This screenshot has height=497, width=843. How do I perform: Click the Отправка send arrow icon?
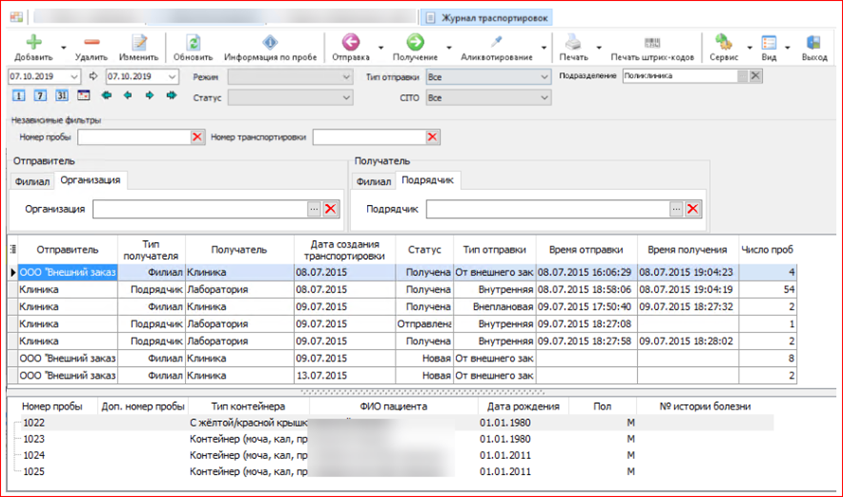click(x=350, y=42)
